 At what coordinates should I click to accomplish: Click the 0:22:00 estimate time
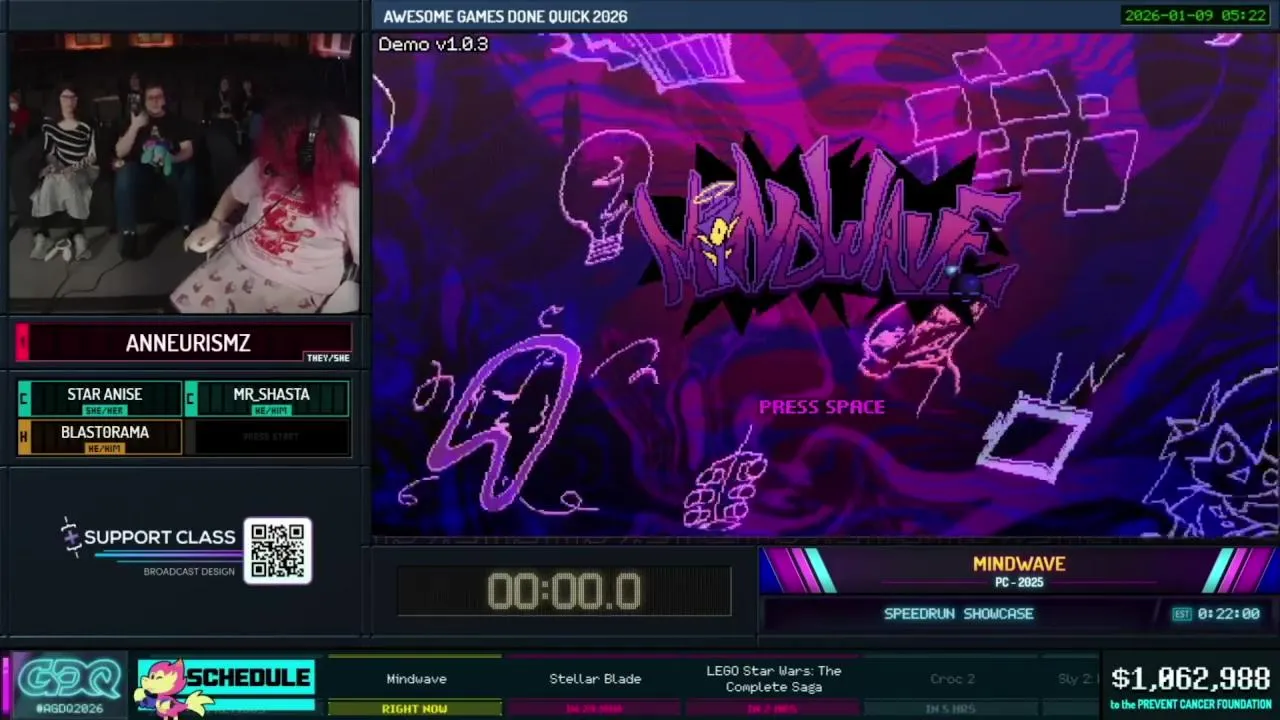(1228, 614)
